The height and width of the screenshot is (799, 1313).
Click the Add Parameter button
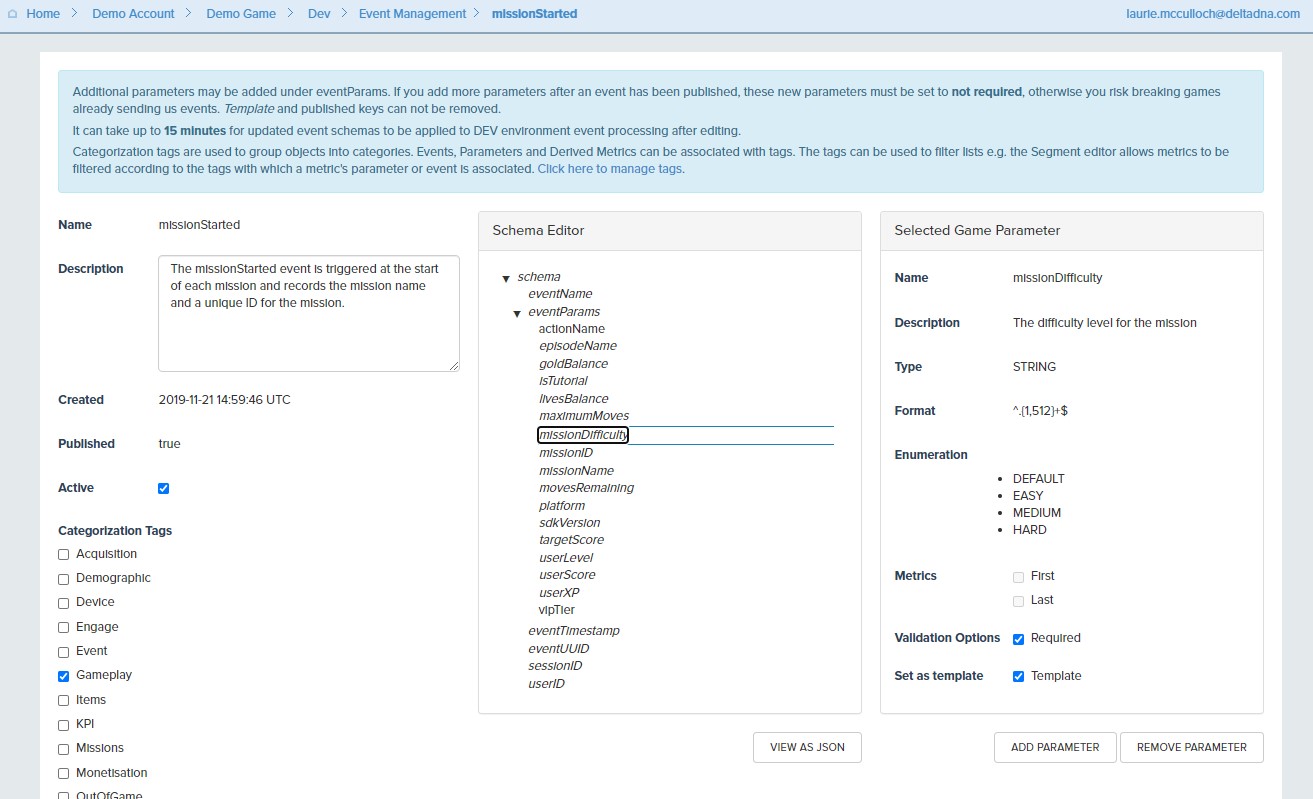1054,747
